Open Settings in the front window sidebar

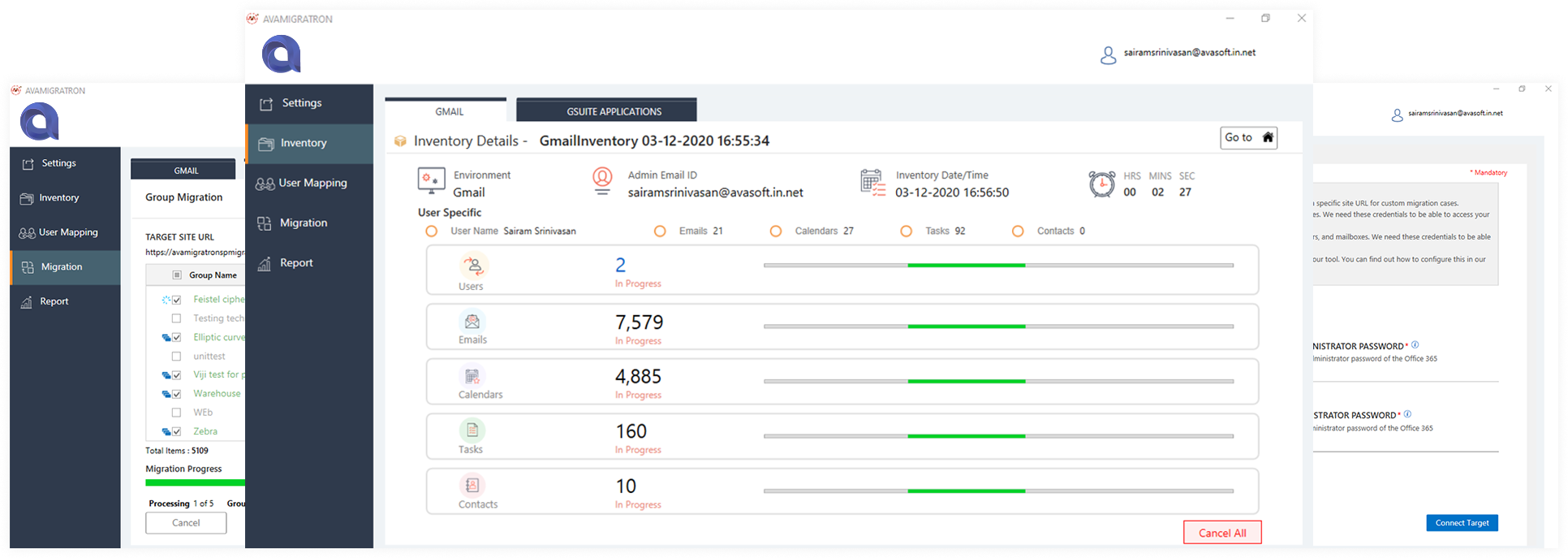(309, 104)
